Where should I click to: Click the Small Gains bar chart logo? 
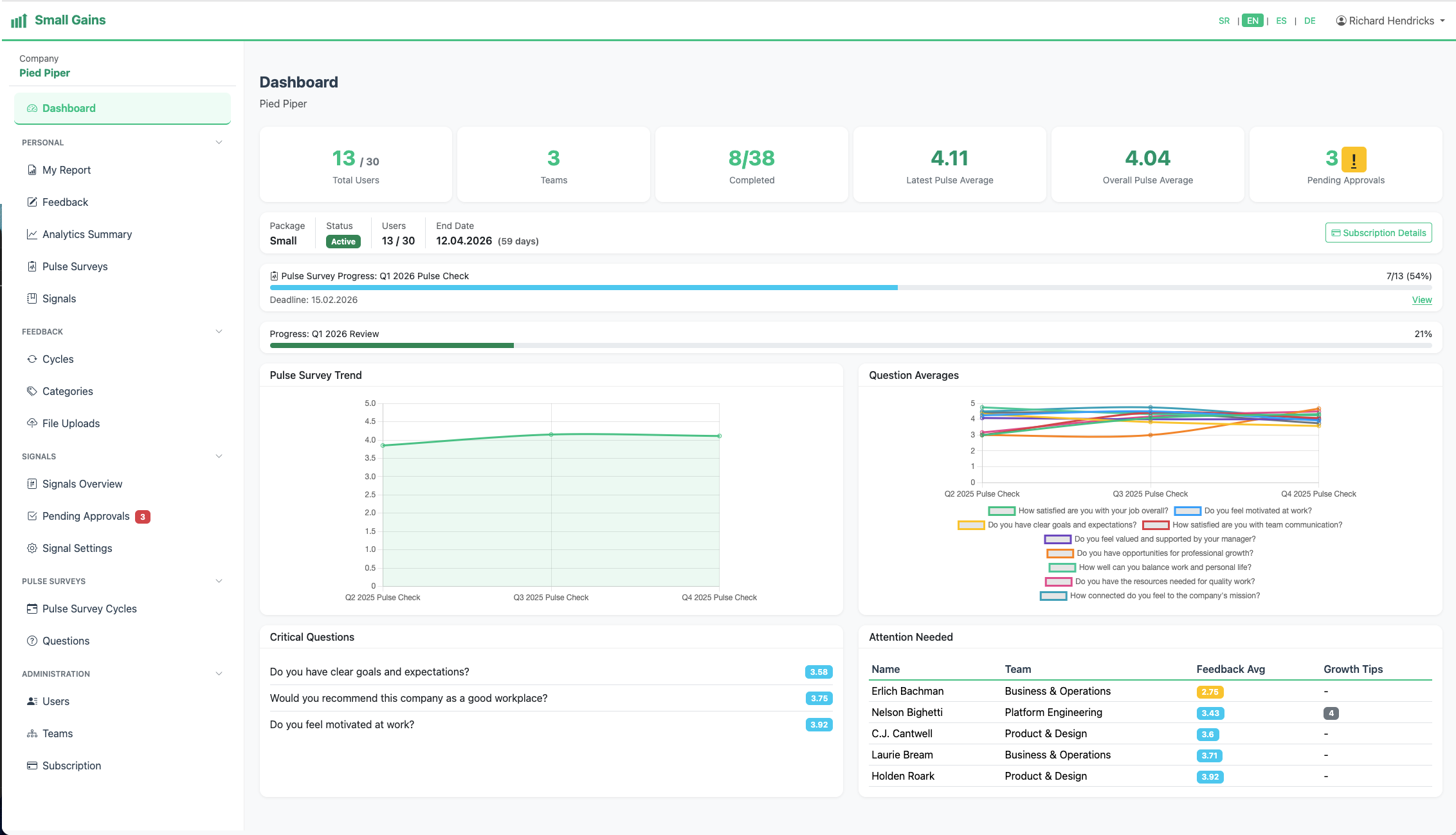click(19, 21)
